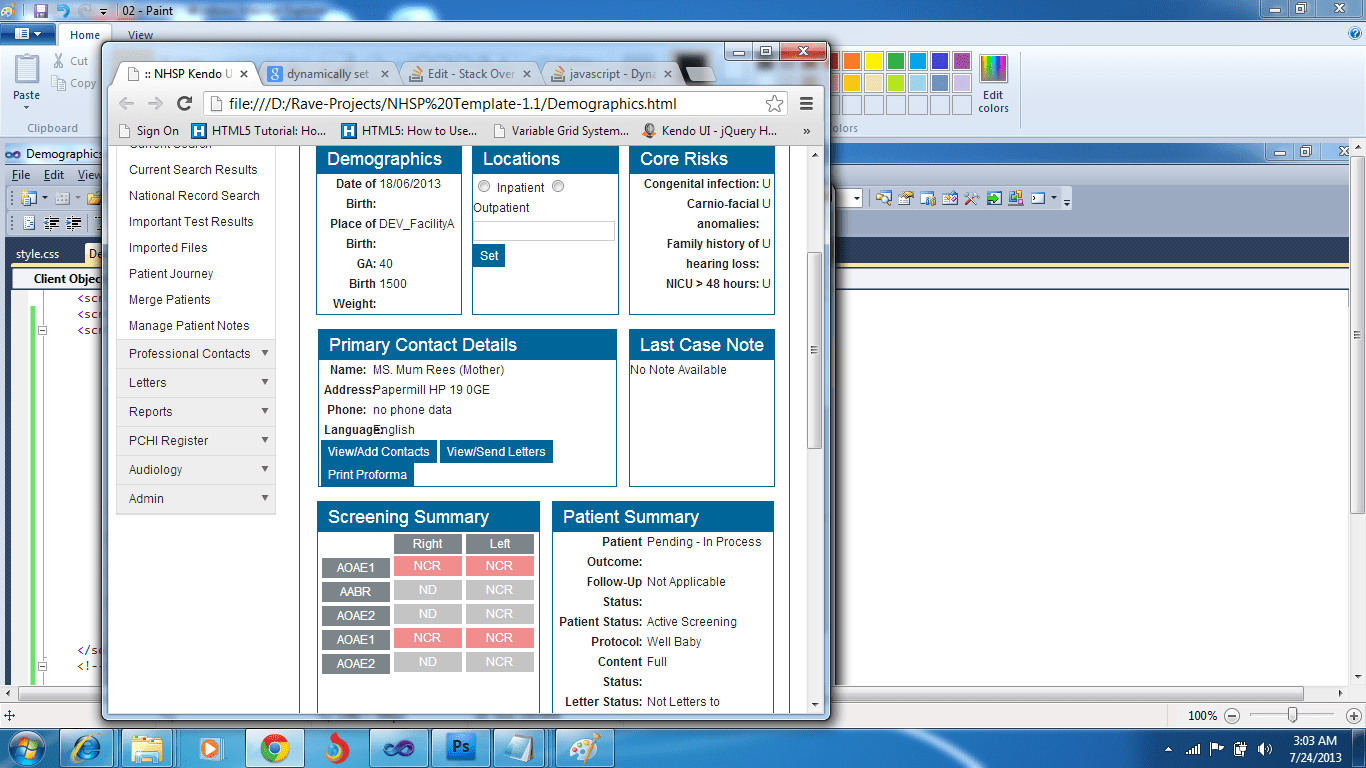Open the 'Kendo UI - jQuery H...' bookmark

tap(709, 130)
